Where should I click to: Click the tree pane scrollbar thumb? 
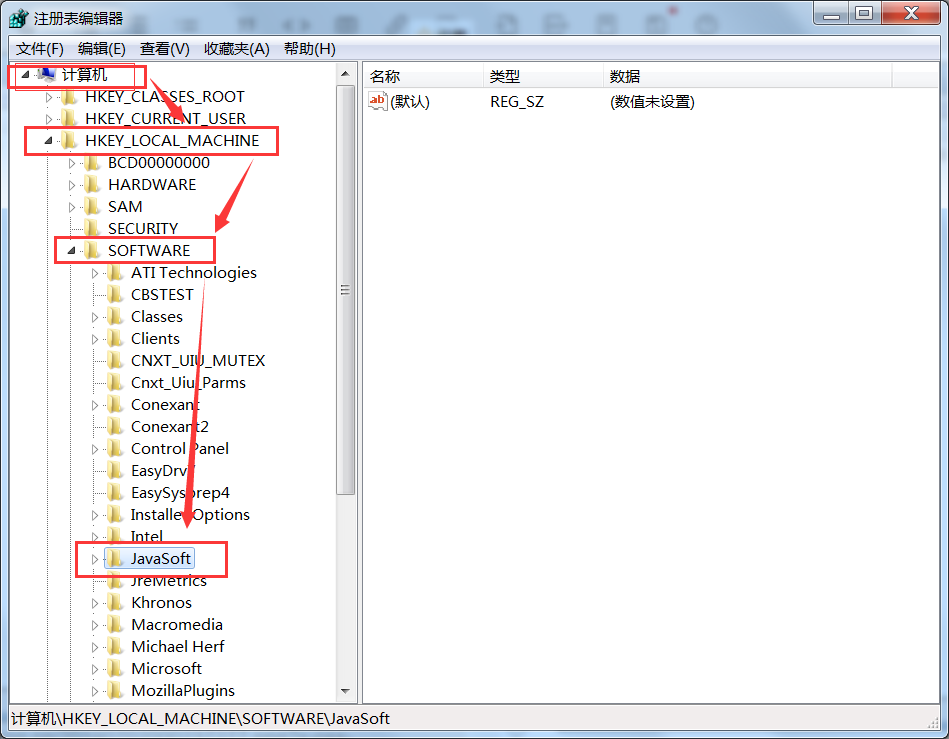pyautogui.click(x=346, y=290)
